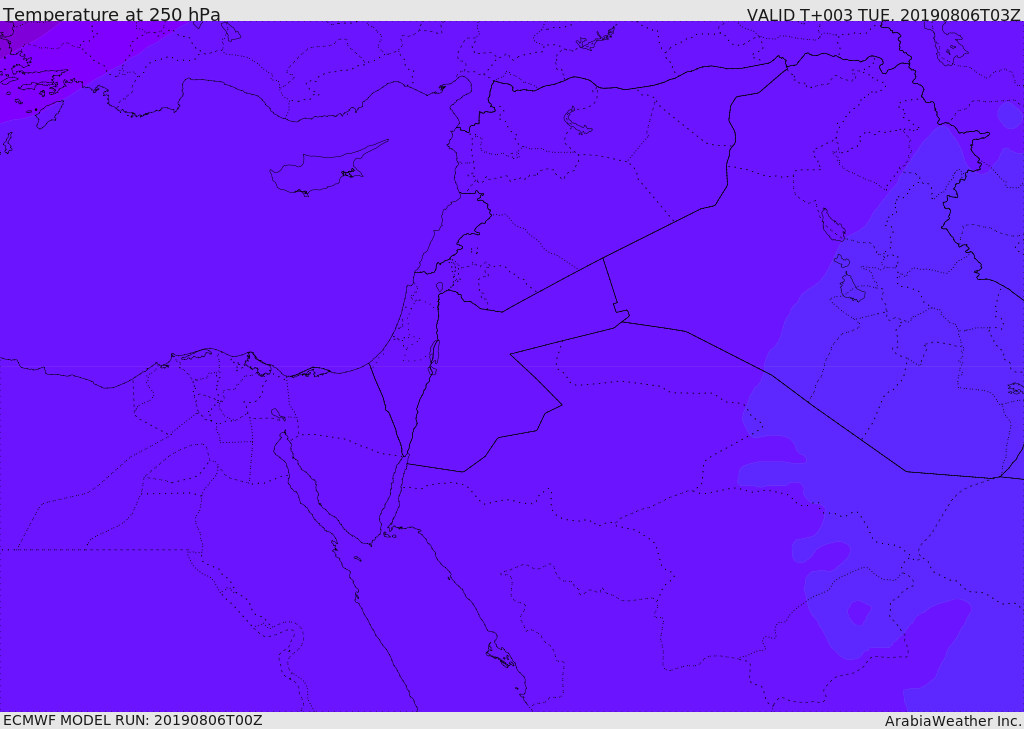Click the 'ECMWF MODEL RUN: 20190806T00Z' footer text
Image resolution: width=1024 pixels, height=729 pixels.
click(133, 720)
